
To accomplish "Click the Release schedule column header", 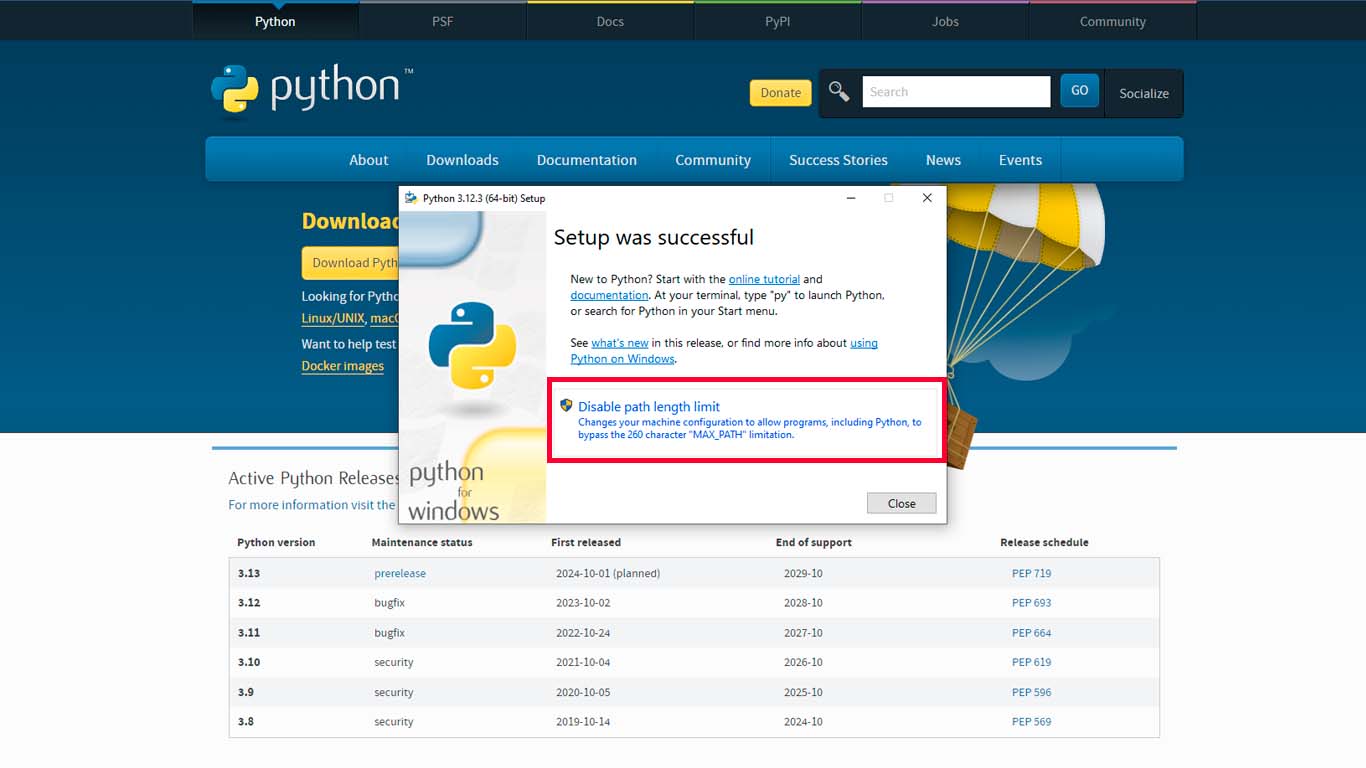I will click(1044, 542).
